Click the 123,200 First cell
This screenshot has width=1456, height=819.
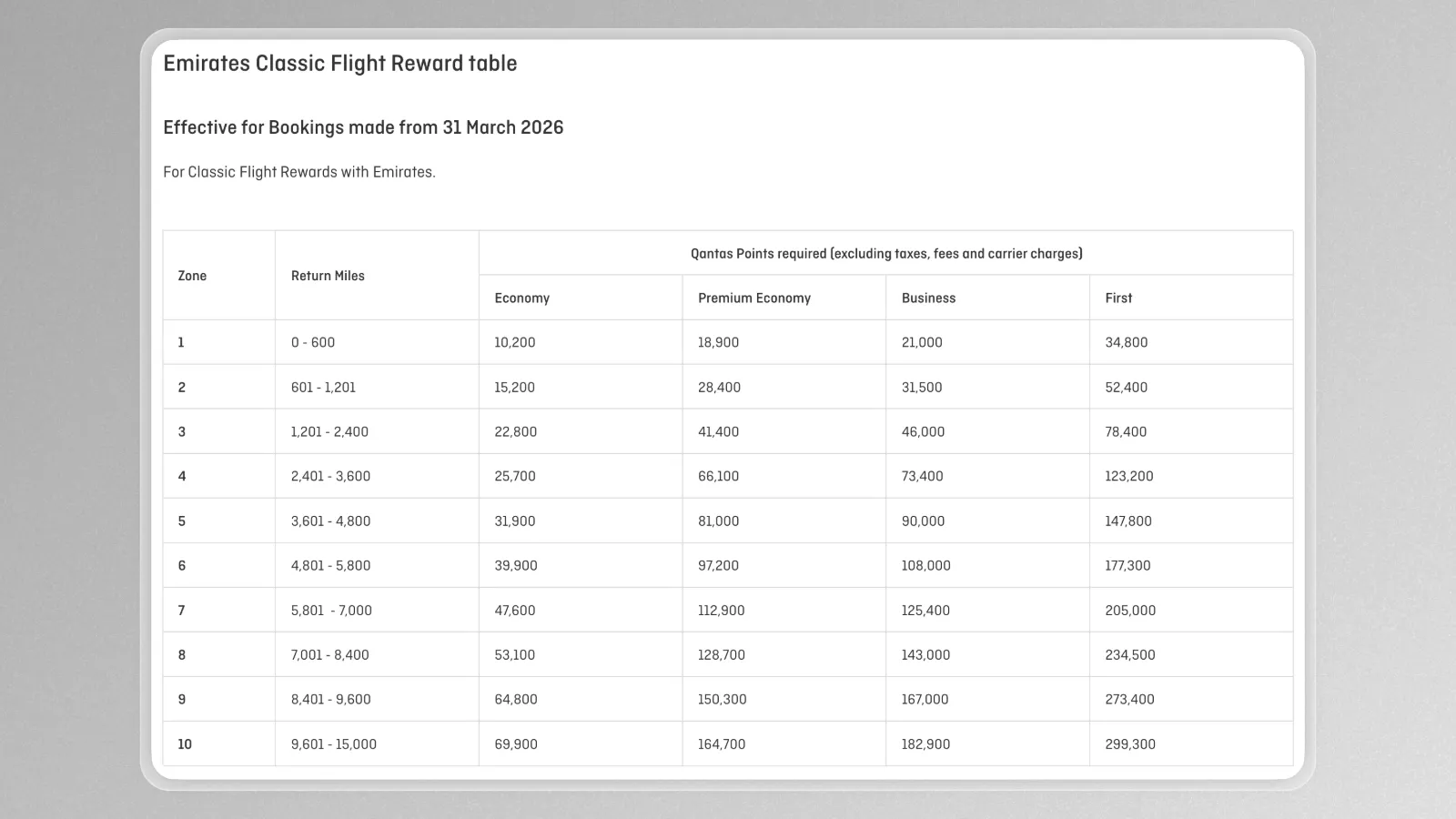pos(1191,476)
